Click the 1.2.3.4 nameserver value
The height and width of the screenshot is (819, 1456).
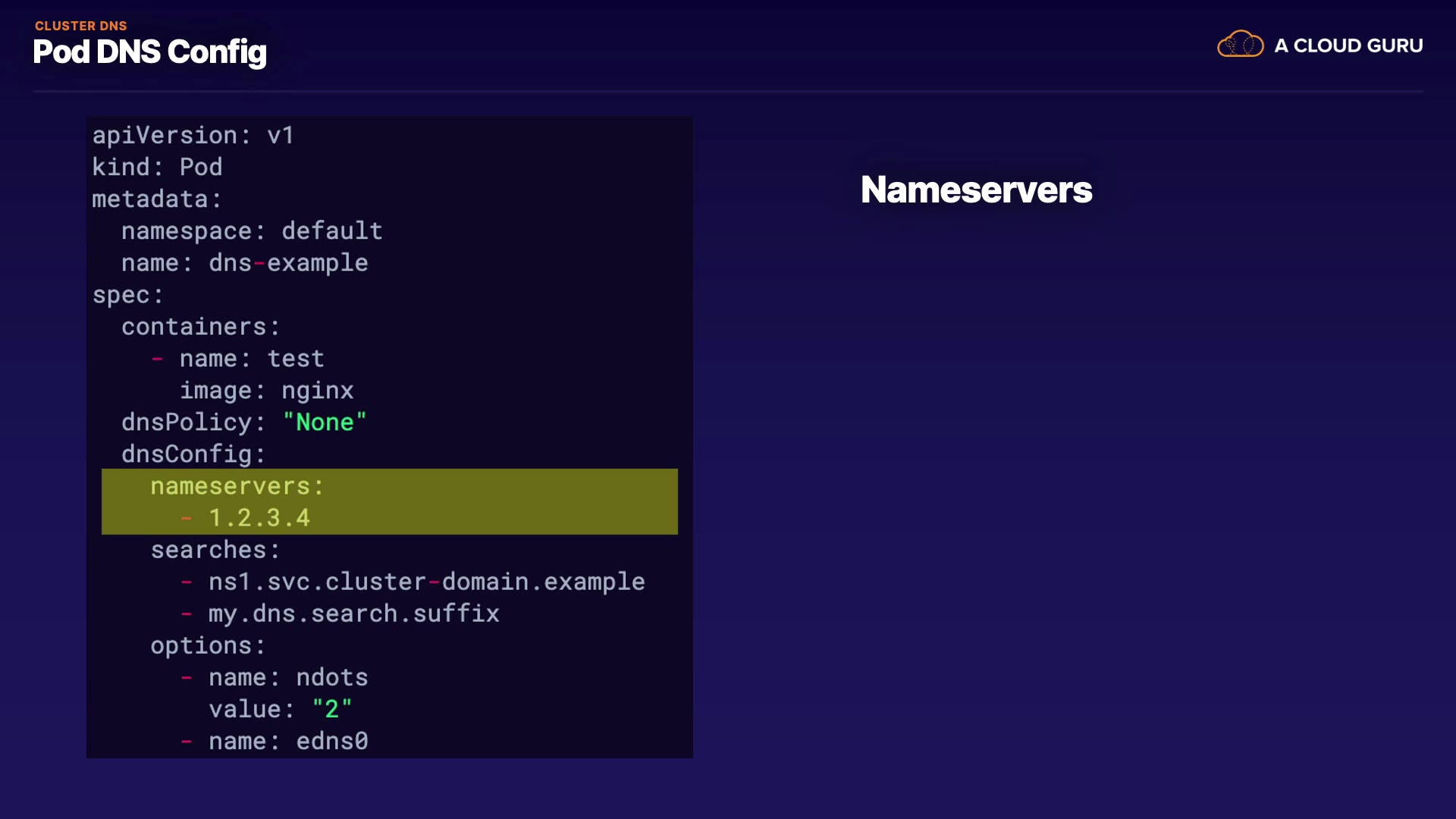pyautogui.click(x=259, y=518)
